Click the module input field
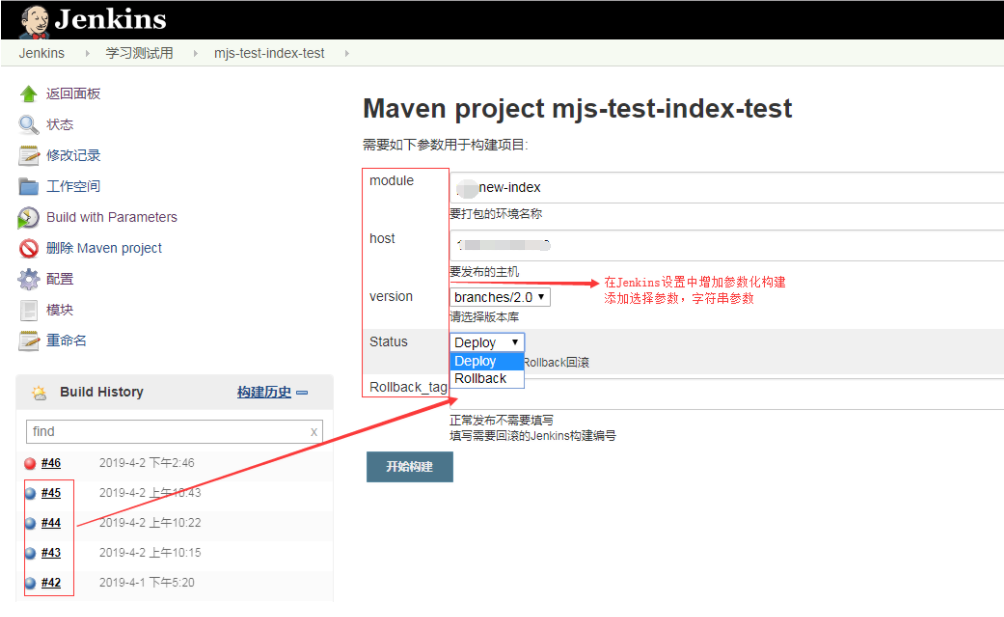The width and height of the screenshot is (1004, 617). 727,188
